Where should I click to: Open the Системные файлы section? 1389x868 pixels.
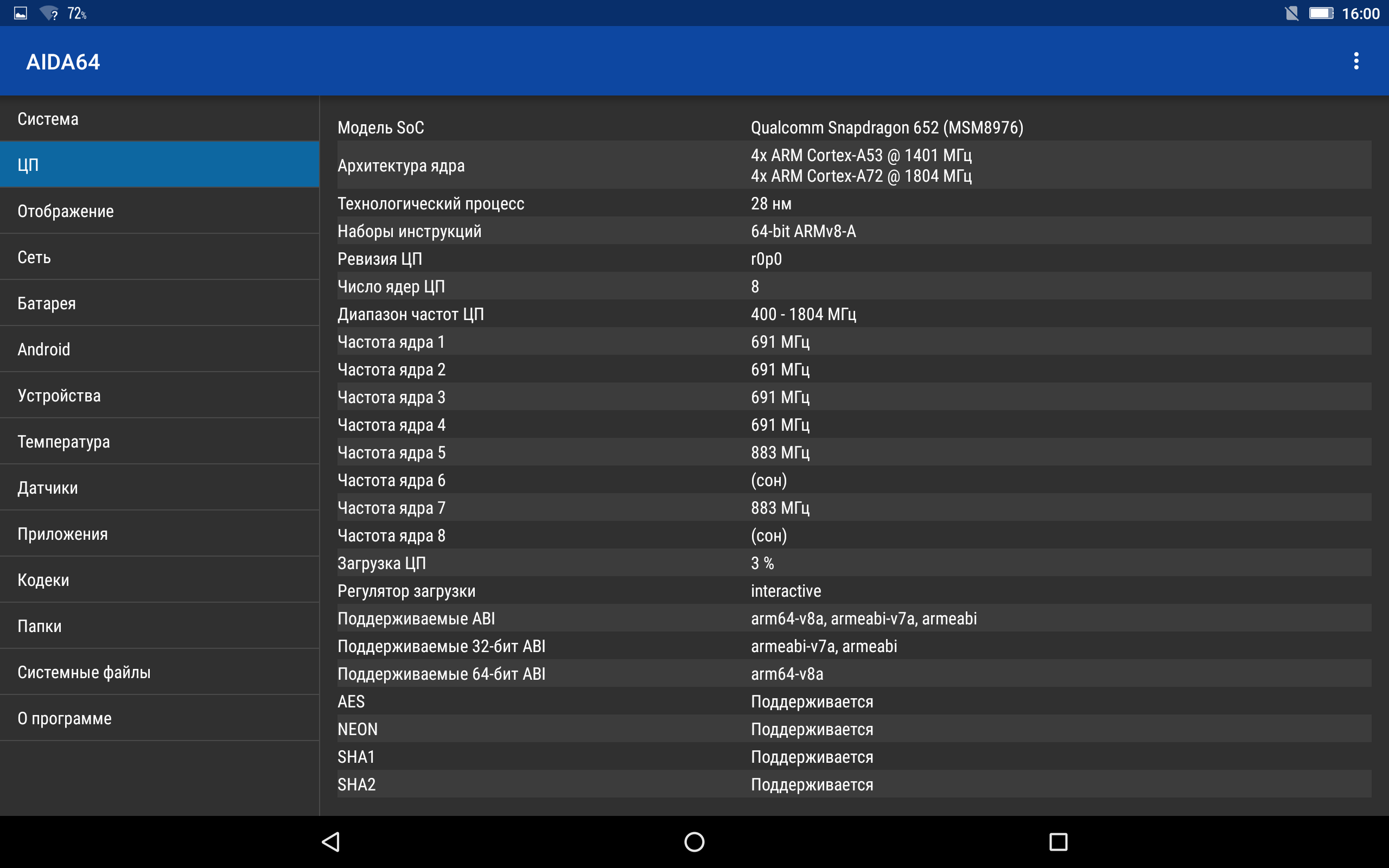click(x=160, y=672)
